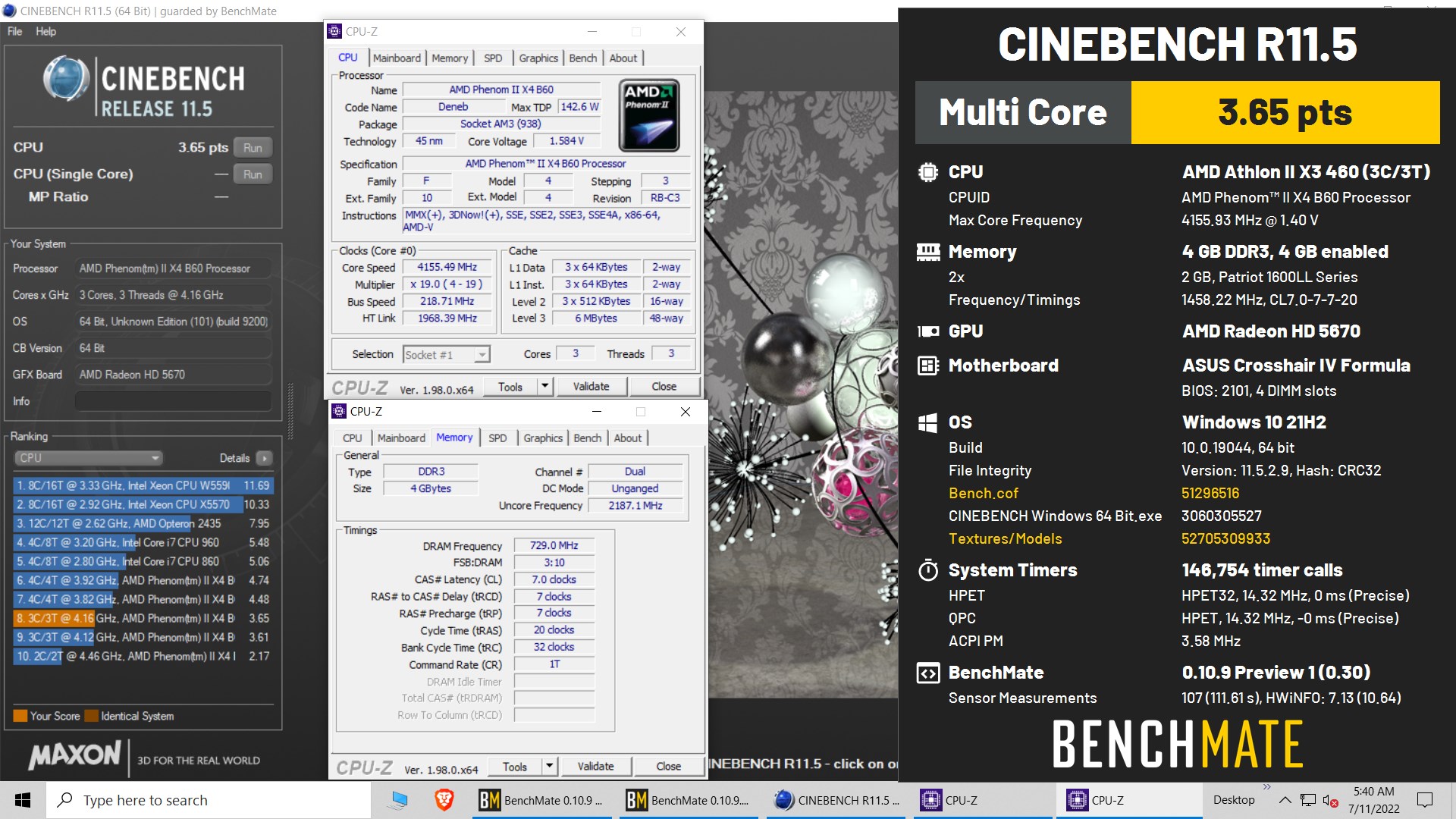Open the Cinebench File menu
Image resolution: width=1456 pixels, height=819 pixels.
click(15, 32)
